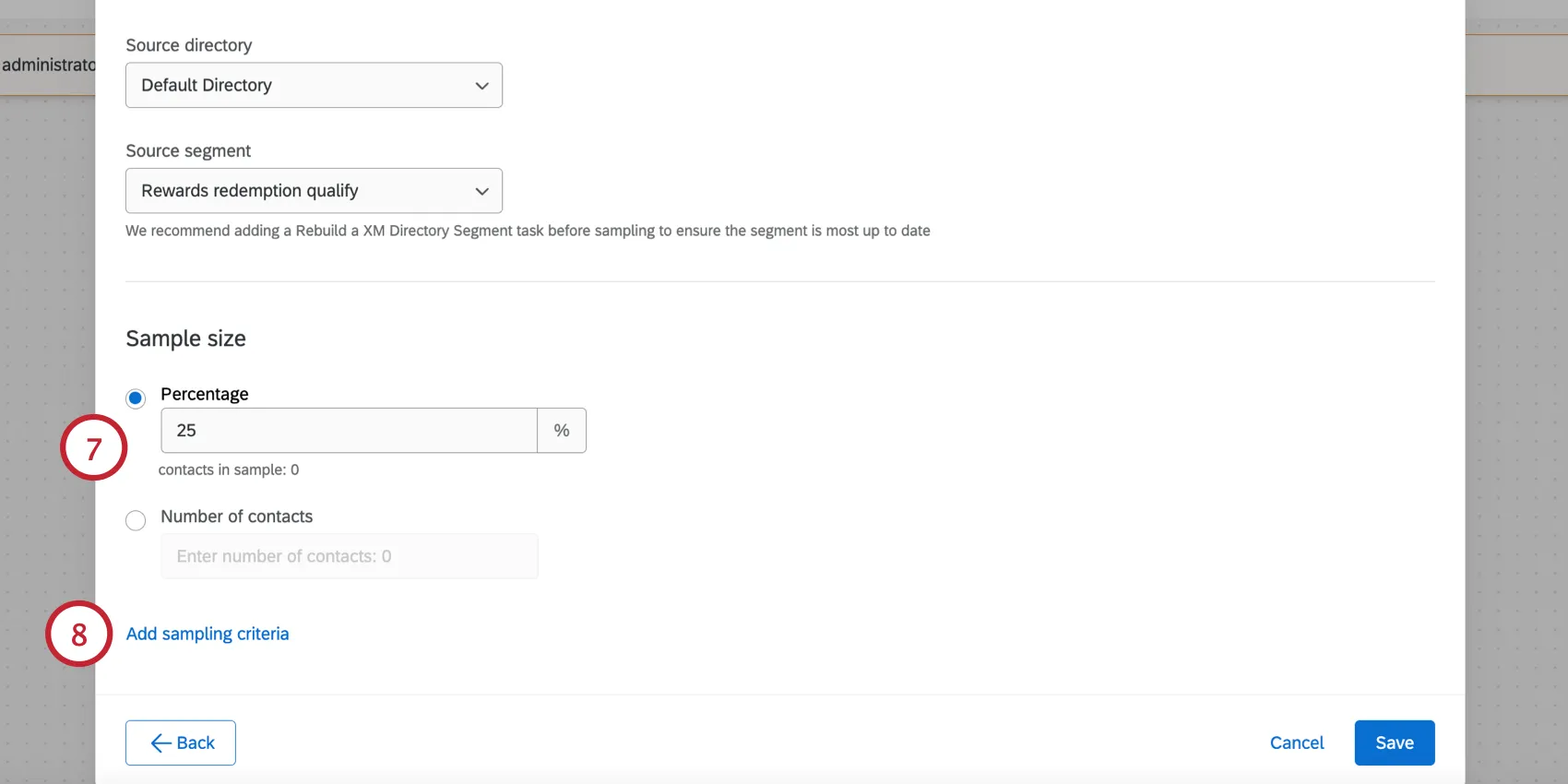Click Cancel to discard changes

[1296, 742]
